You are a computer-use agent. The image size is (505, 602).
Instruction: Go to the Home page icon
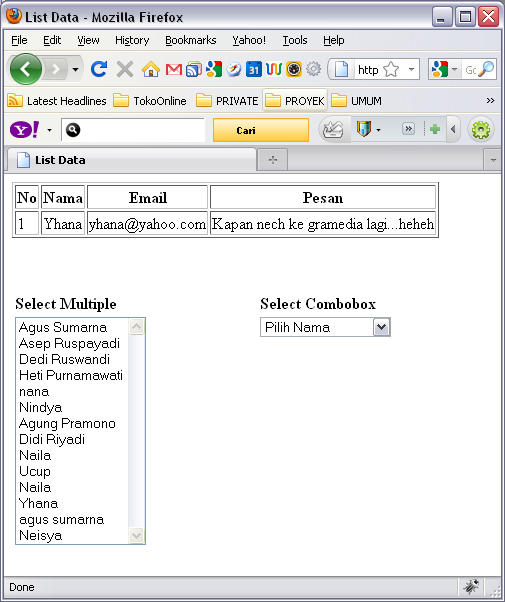coord(151,69)
